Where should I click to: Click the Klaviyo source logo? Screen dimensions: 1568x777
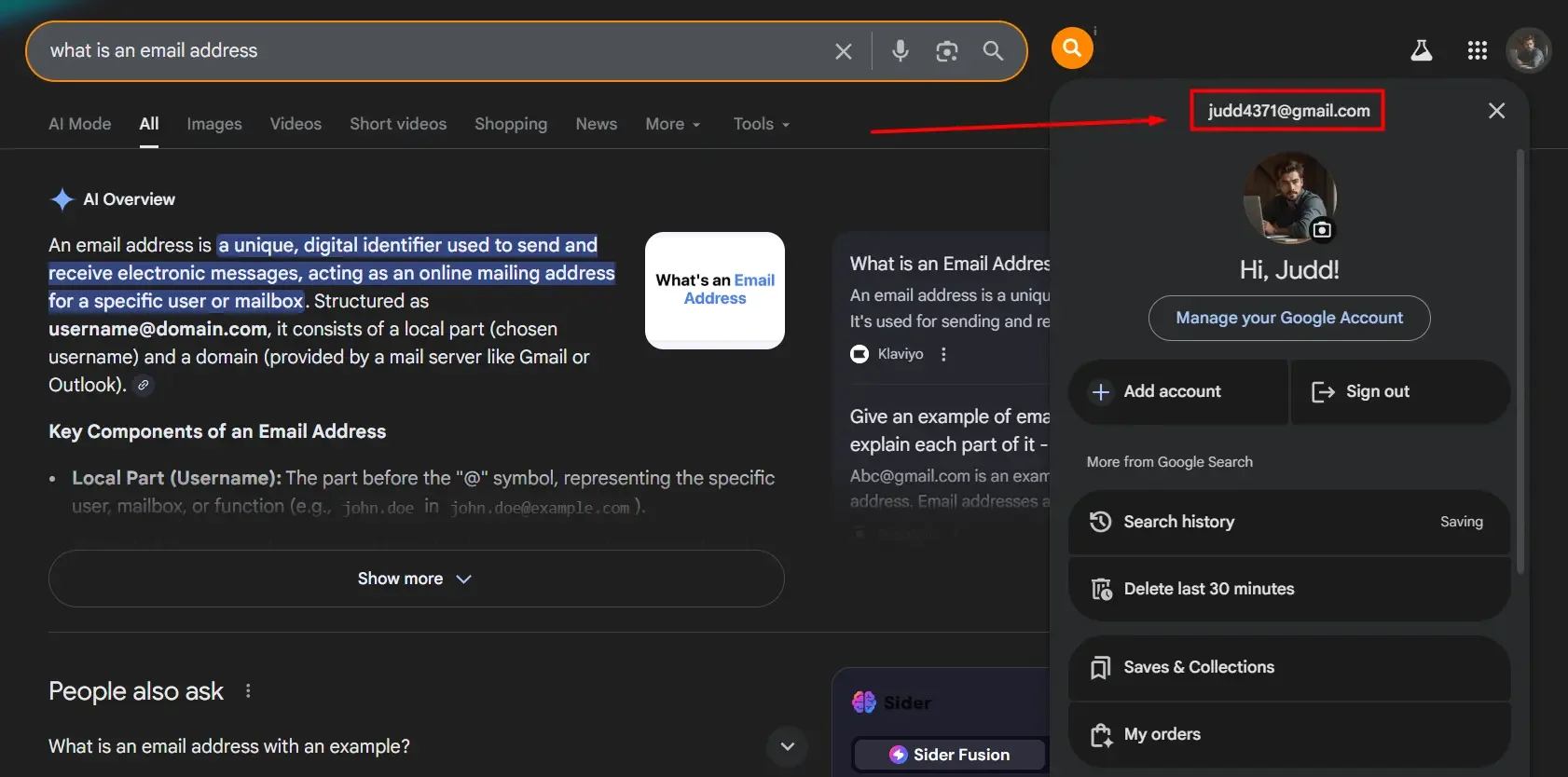point(859,354)
